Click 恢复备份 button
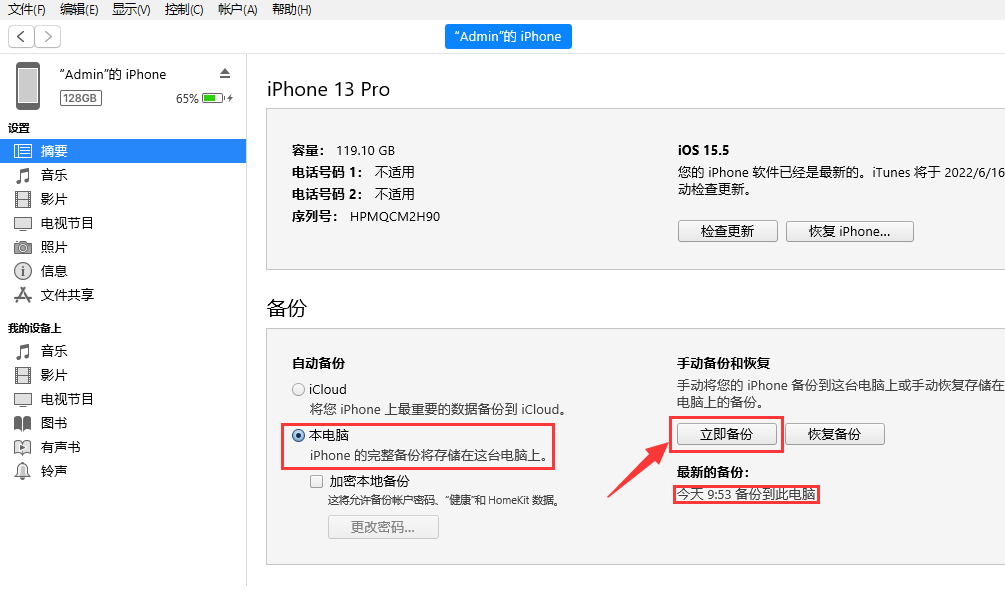The image size is (1005, 598). [x=835, y=434]
